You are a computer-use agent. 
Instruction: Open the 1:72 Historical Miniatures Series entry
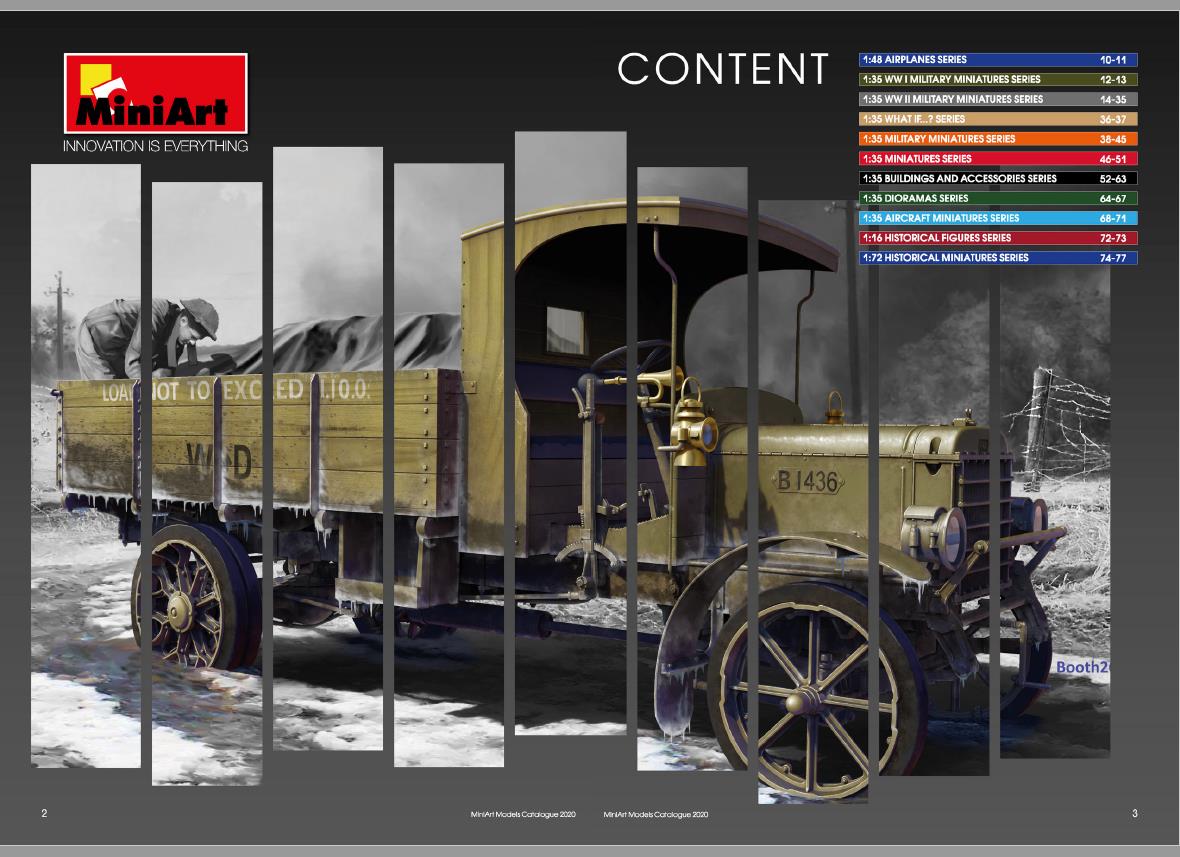click(x=998, y=257)
